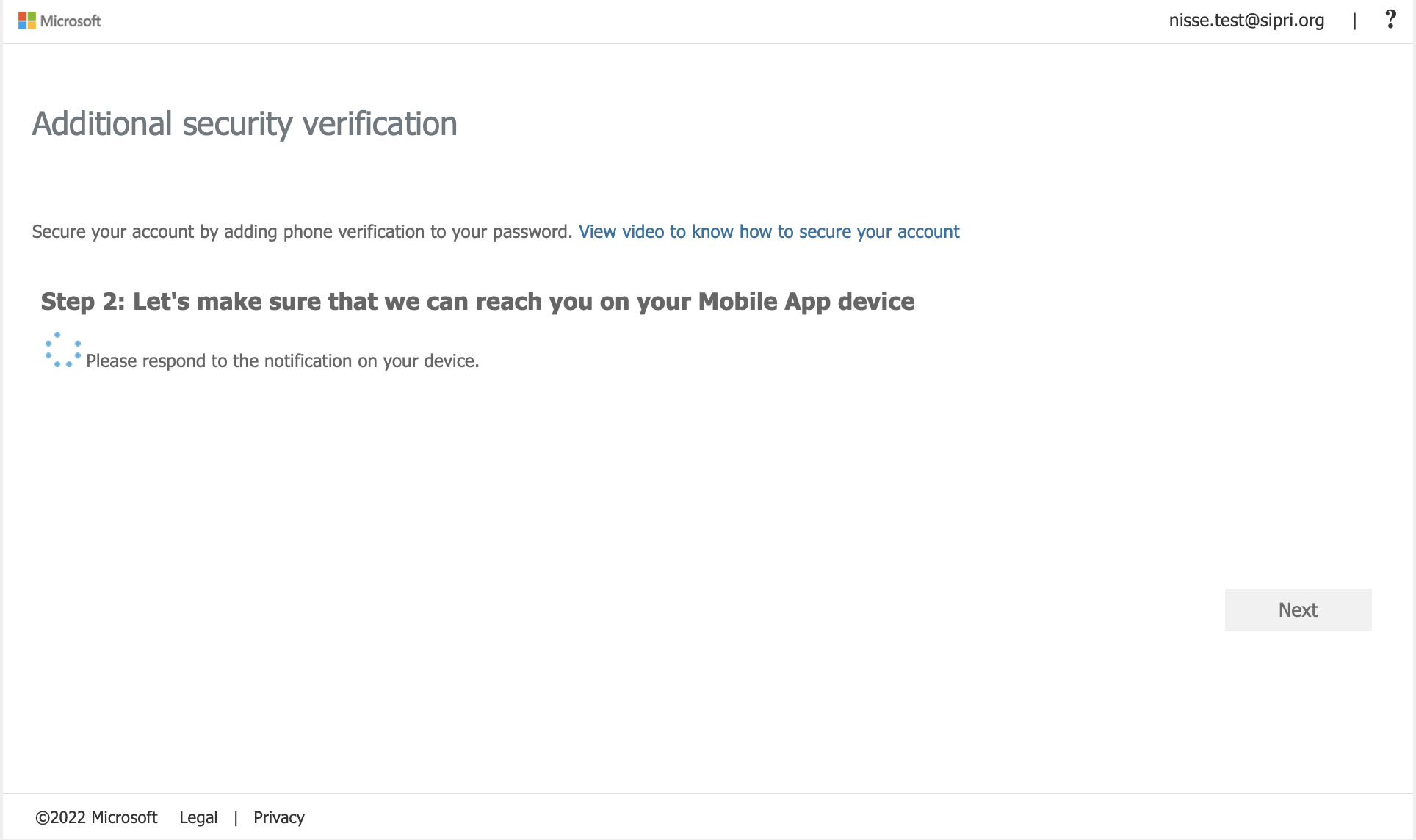Click the divider between Legal and Privacy
The height and width of the screenshot is (840, 1416).
236,817
